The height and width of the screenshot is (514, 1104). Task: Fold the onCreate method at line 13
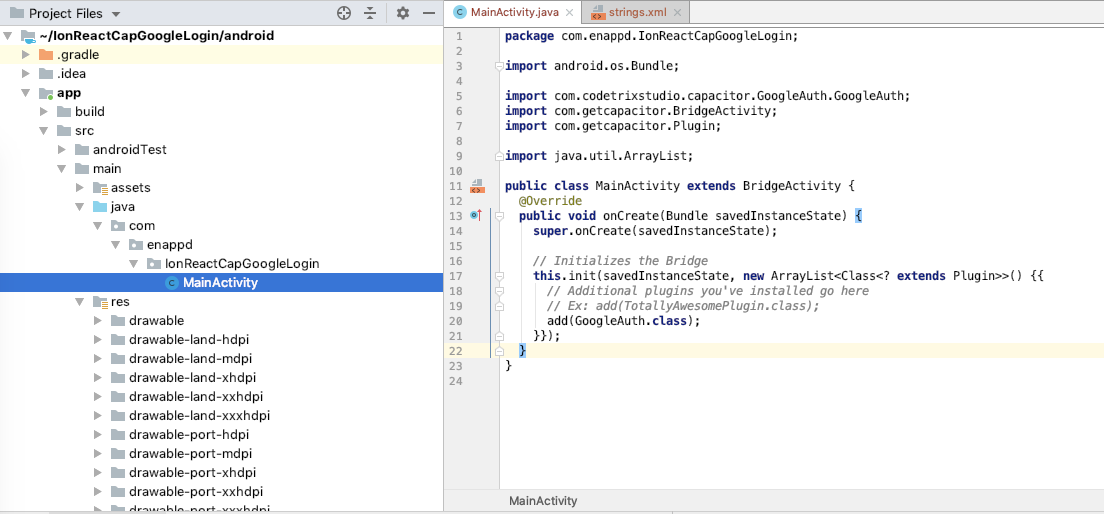498,216
